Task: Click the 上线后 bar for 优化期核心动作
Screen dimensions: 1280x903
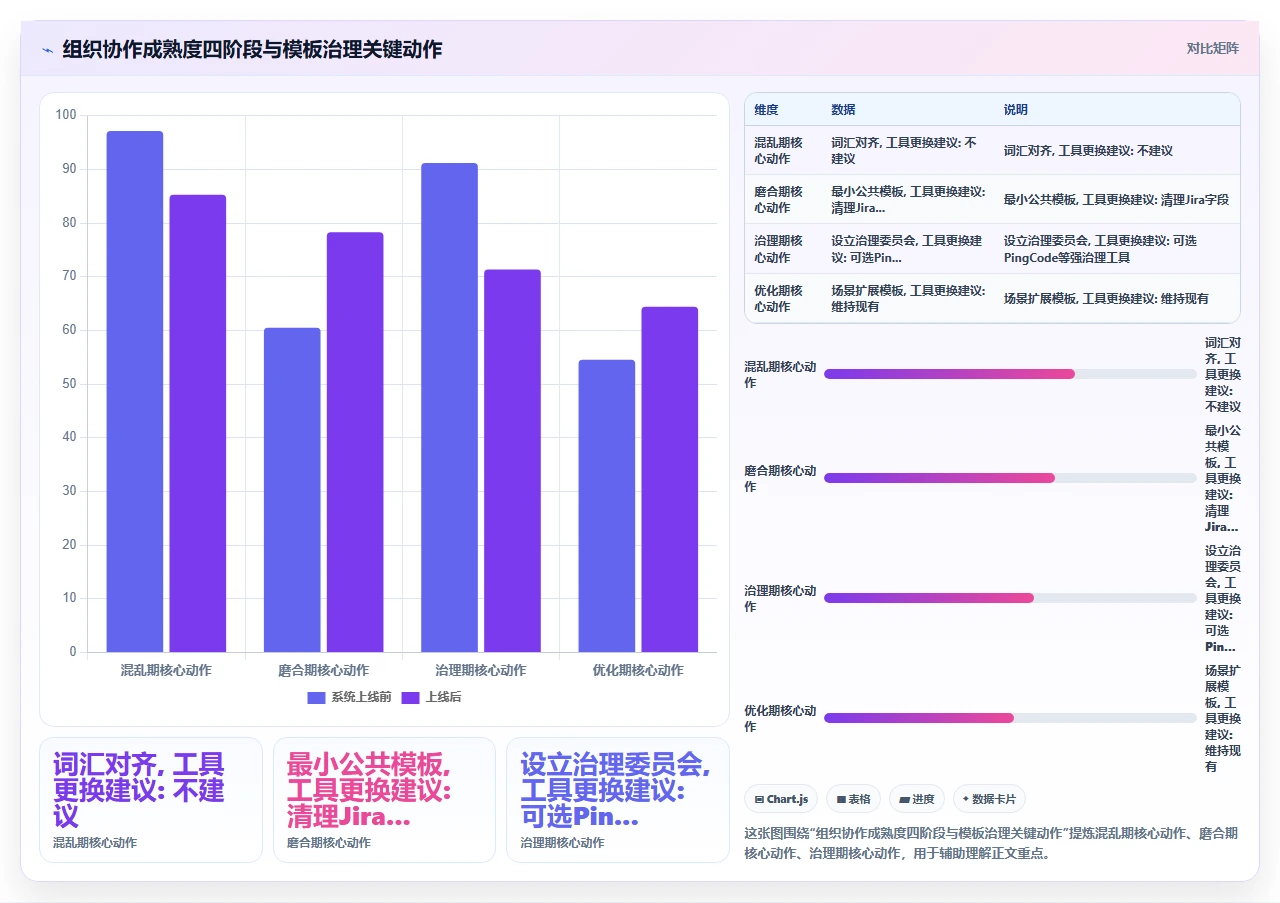Action: click(x=669, y=479)
